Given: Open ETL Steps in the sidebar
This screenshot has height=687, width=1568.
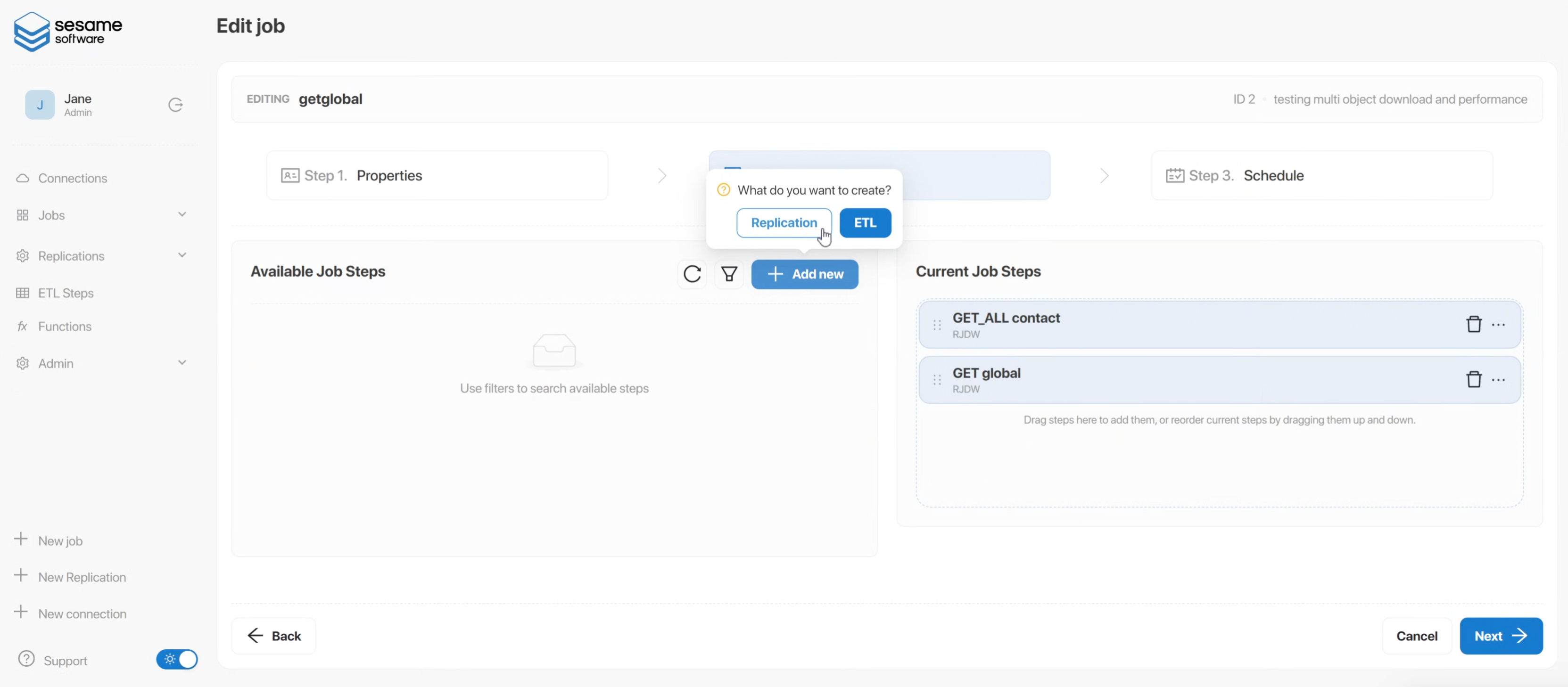Looking at the screenshot, I should (66, 293).
